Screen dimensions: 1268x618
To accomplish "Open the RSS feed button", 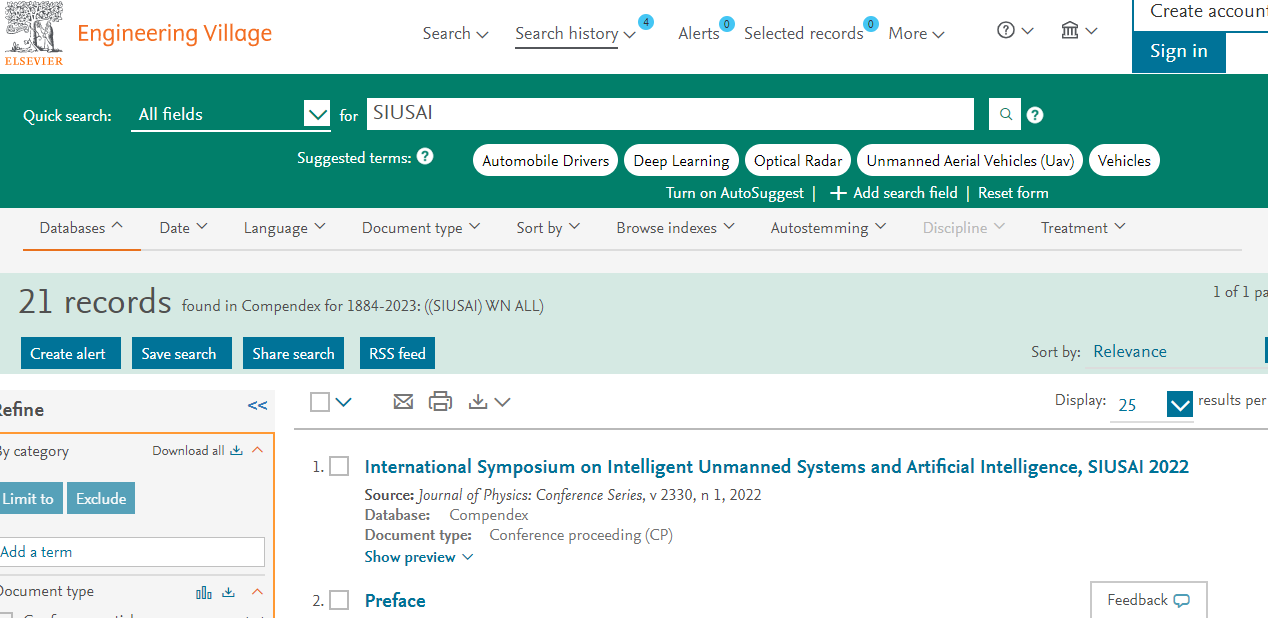I will click(x=397, y=353).
